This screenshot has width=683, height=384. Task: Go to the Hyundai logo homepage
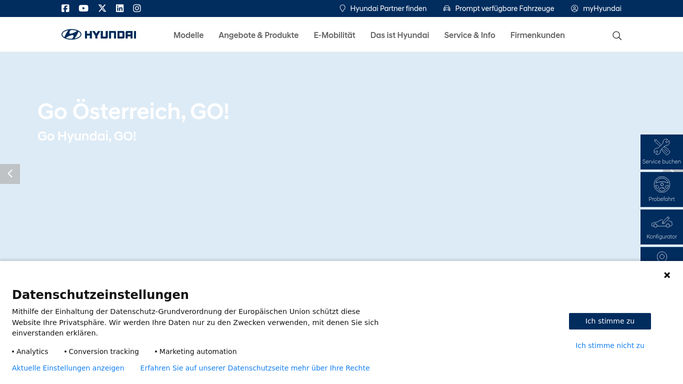[x=98, y=34]
